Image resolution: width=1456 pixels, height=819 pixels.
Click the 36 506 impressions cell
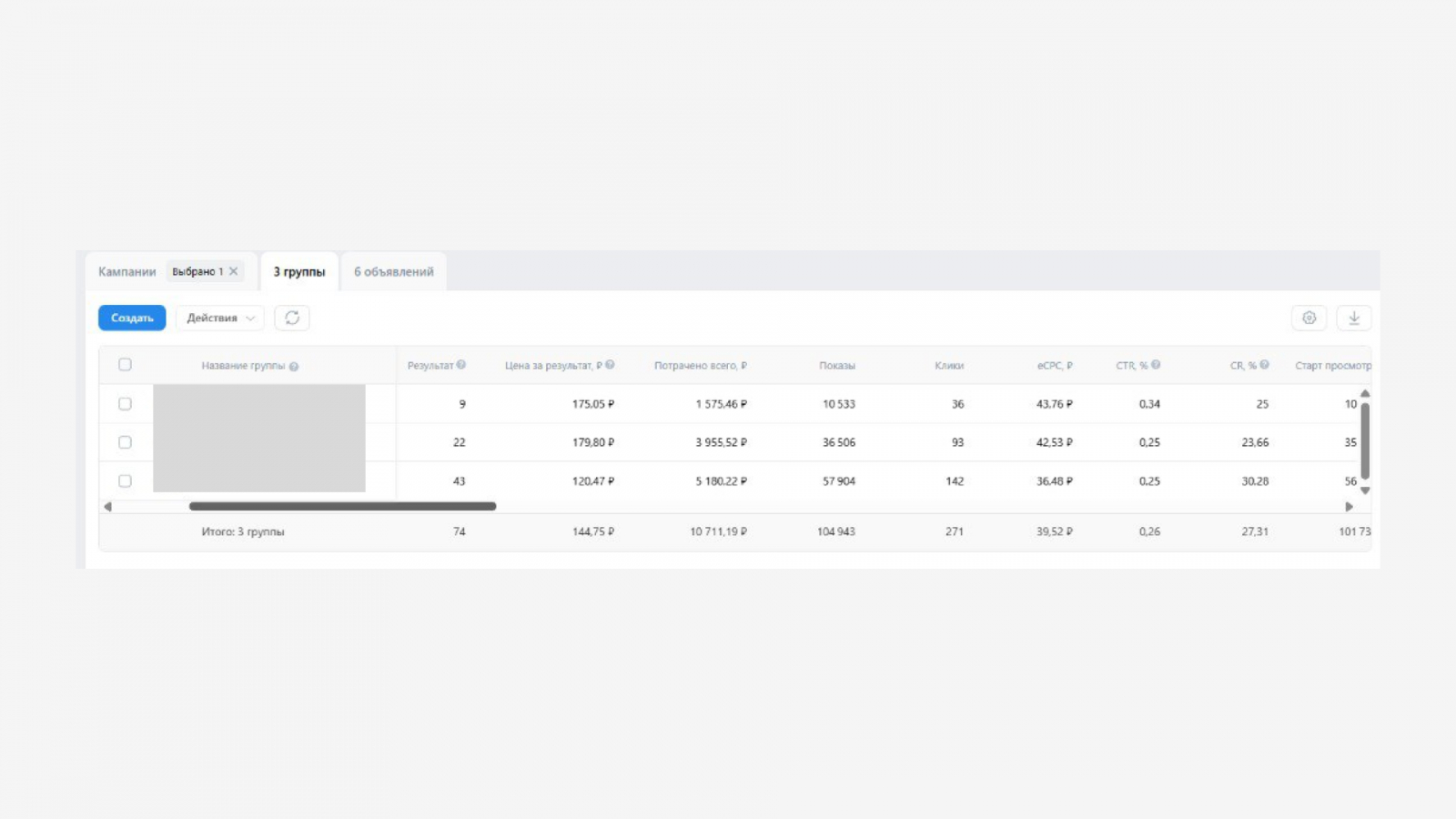click(x=839, y=442)
